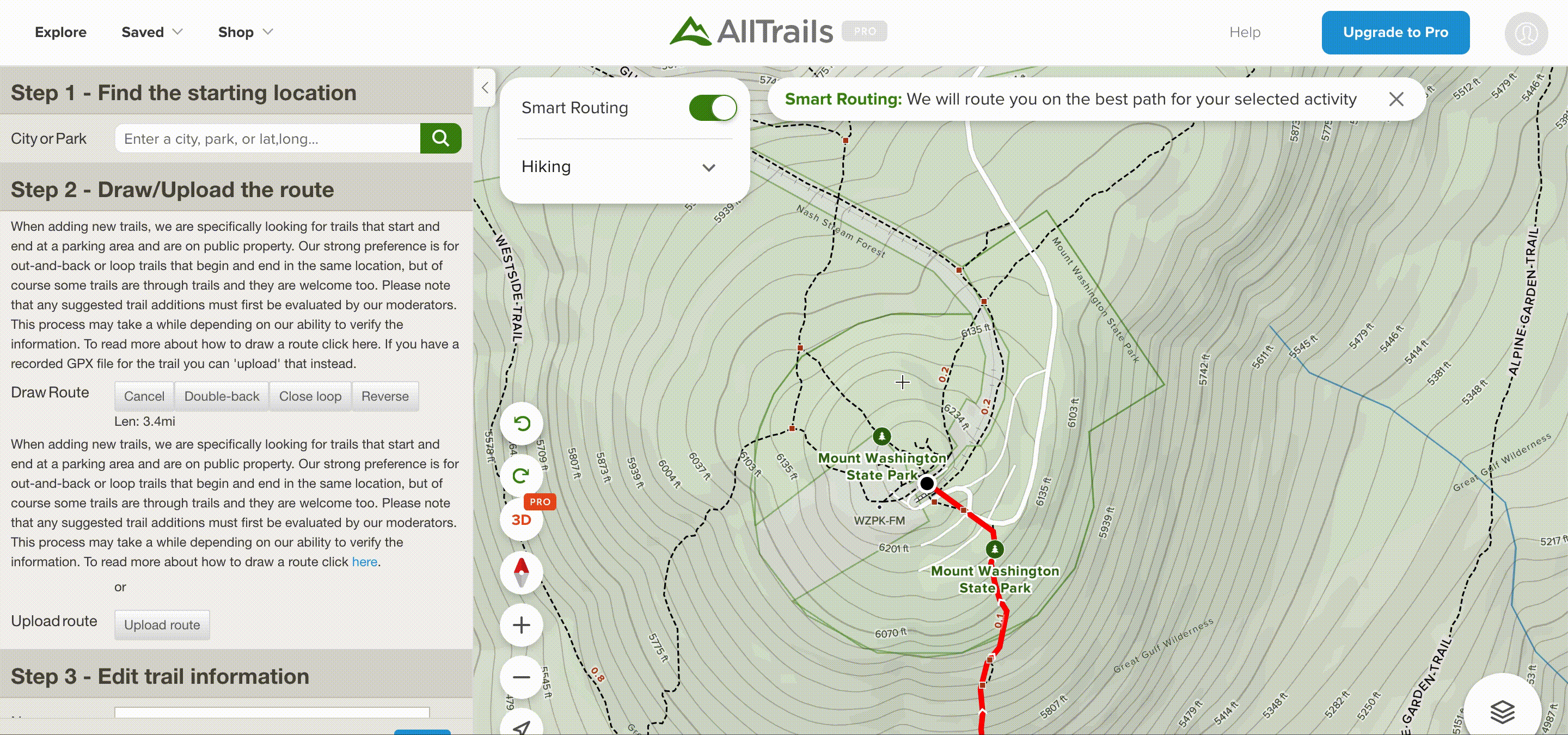The width and height of the screenshot is (1568, 735).
Task: Click the green location search icon
Action: pos(440,139)
